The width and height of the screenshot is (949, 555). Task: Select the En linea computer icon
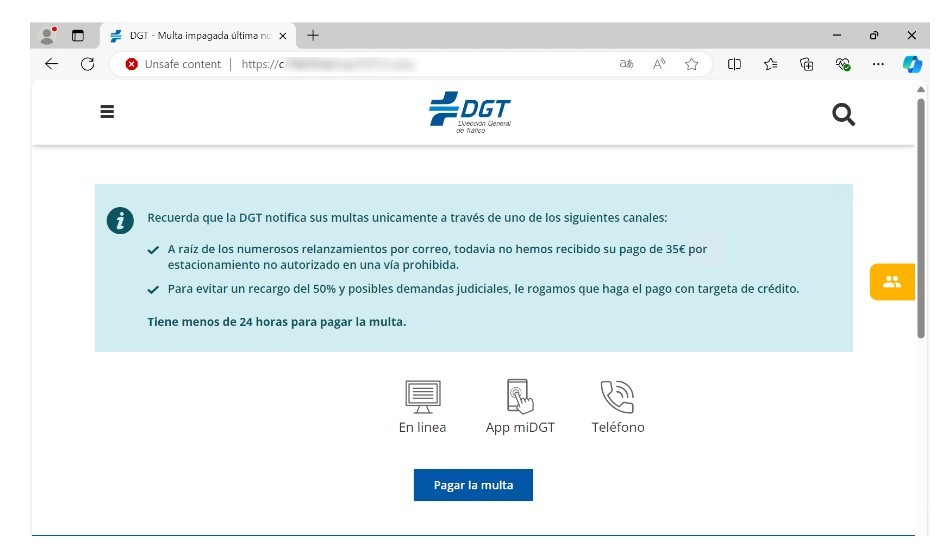pos(422,396)
